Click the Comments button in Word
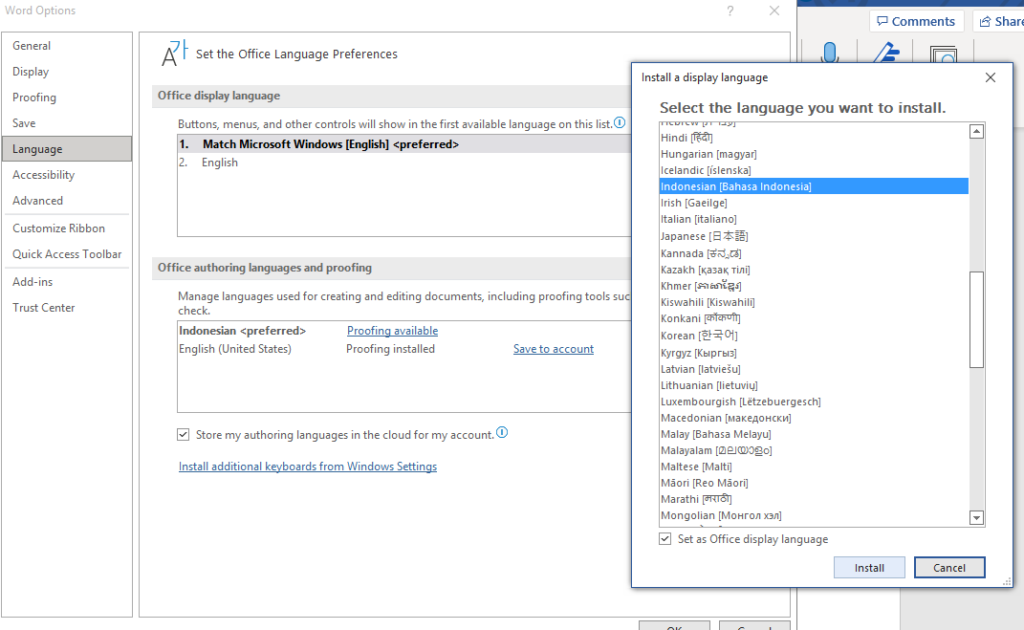Screen dimensions: 1024x630 tap(916, 22)
